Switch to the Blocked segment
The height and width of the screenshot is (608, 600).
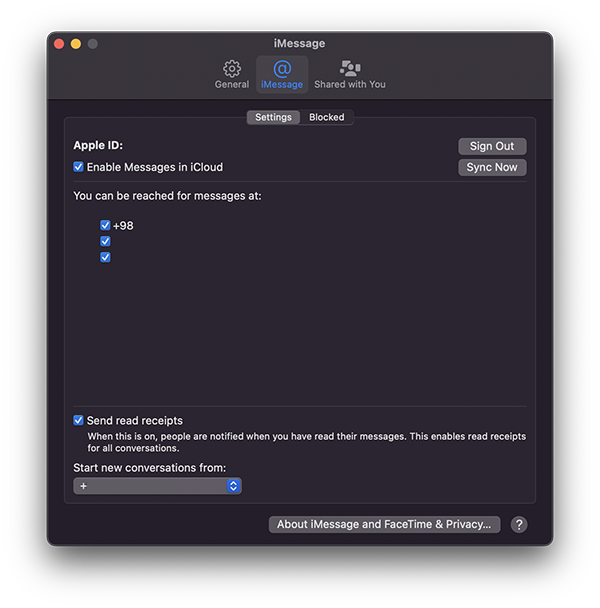[x=327, y=117]
